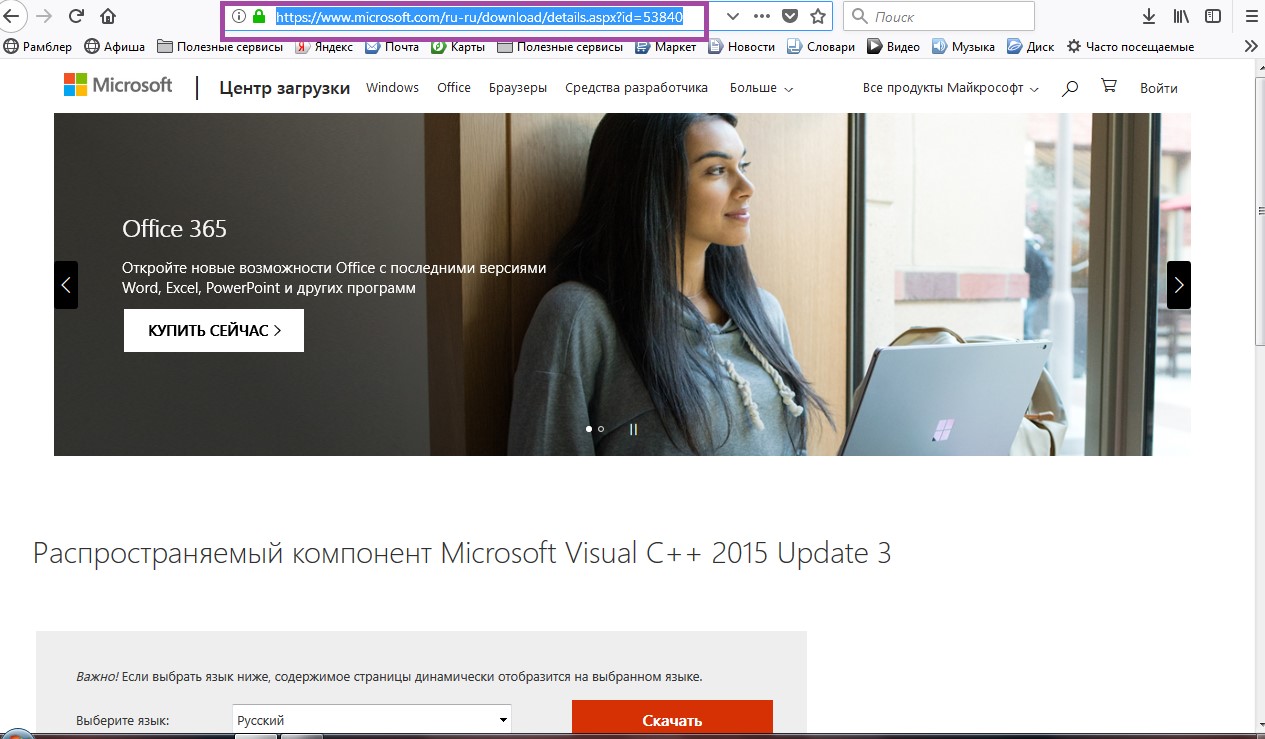Click the Войти sign-in link
The width and height of the screenshot is (1265, 739).
click(1159, 88)
